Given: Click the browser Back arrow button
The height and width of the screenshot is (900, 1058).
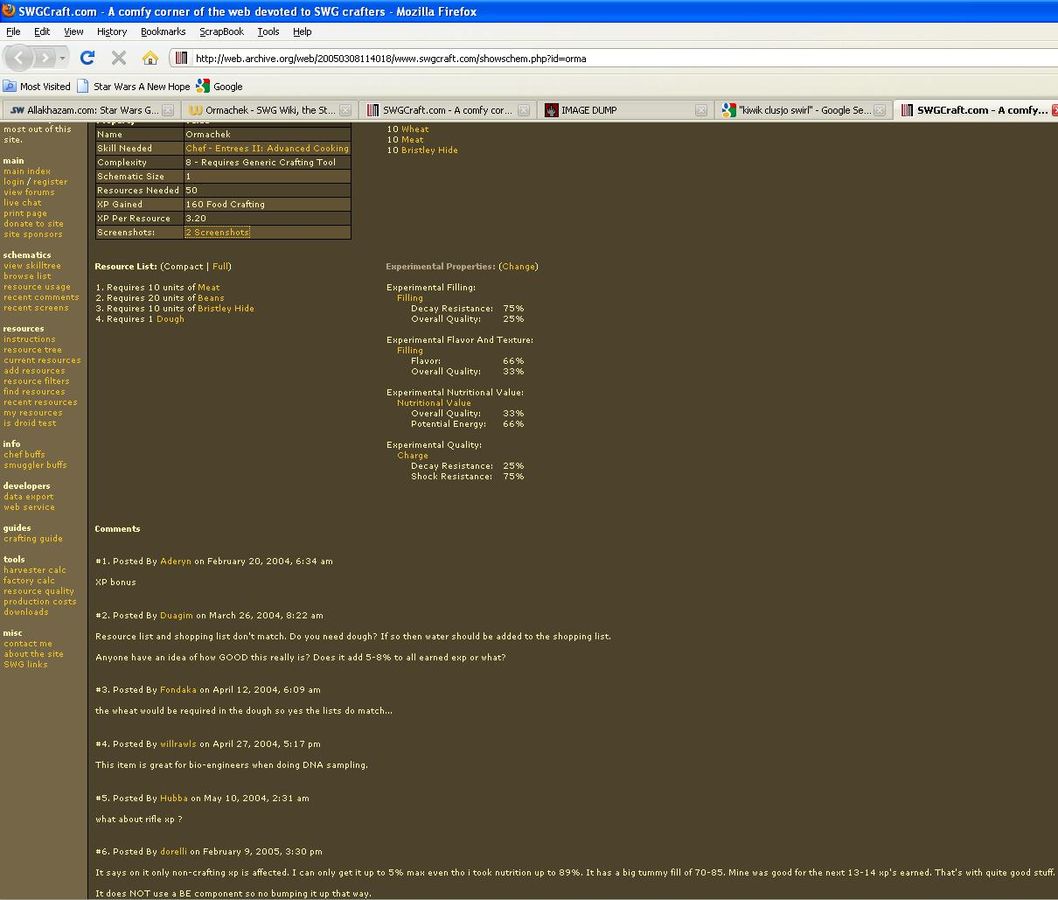Looking at the screenshot, I should 21,57.
